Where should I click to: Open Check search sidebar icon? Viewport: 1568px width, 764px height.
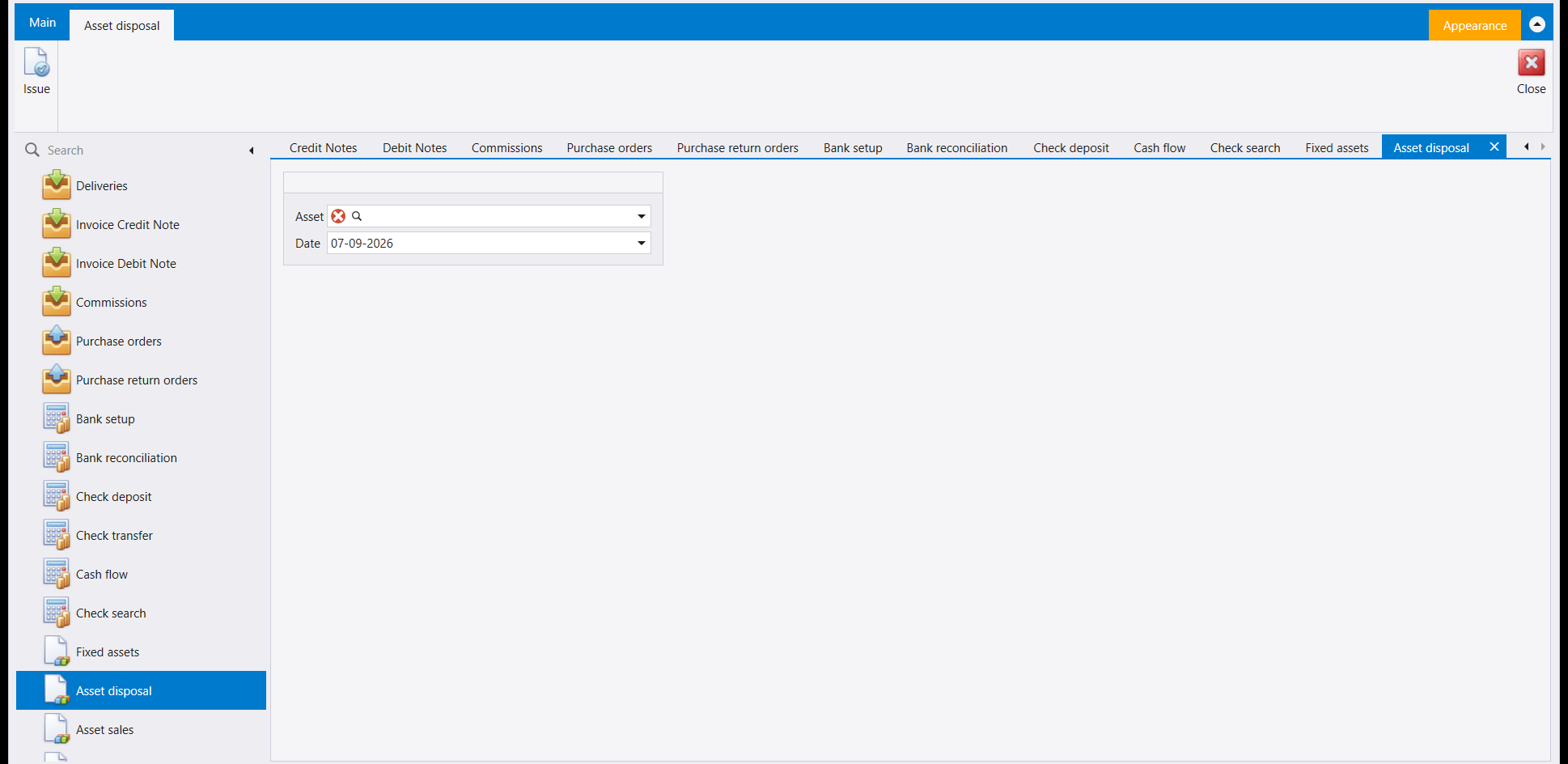coord(57,613)
